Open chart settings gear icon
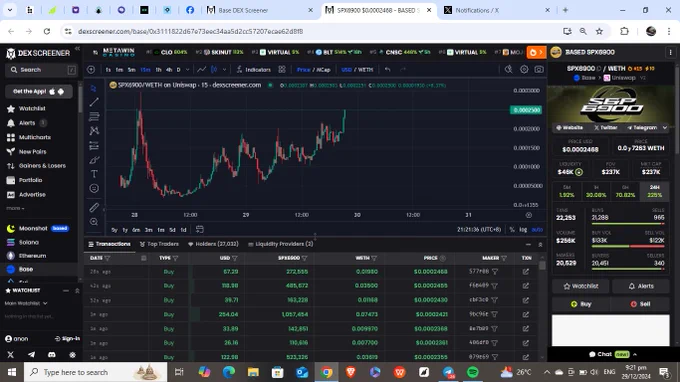This screenshot has width=680, height=382. coord(524,69)
